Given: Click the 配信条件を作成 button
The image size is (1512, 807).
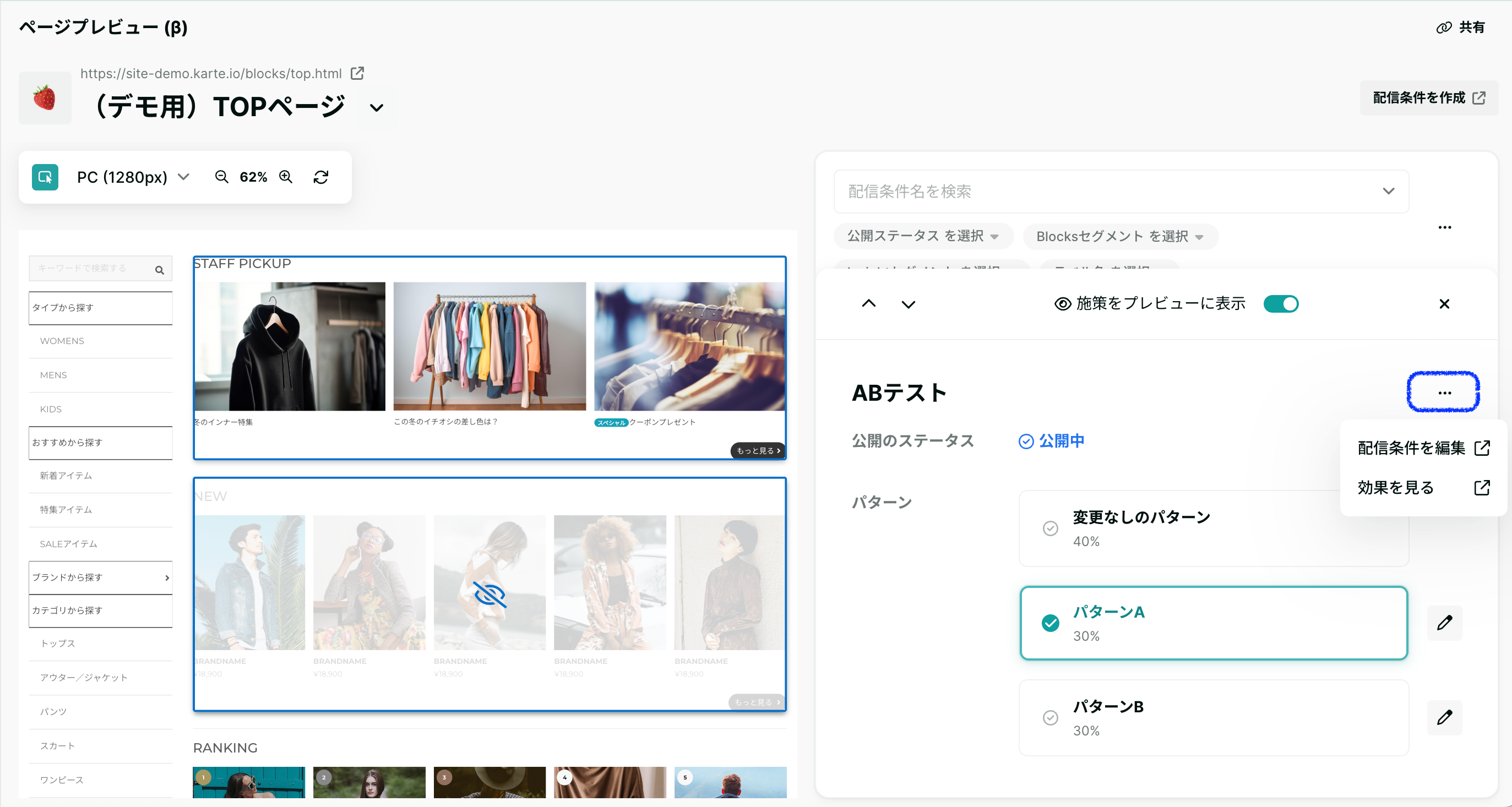Looking at the screenshot, I should tap(1429, 97).
